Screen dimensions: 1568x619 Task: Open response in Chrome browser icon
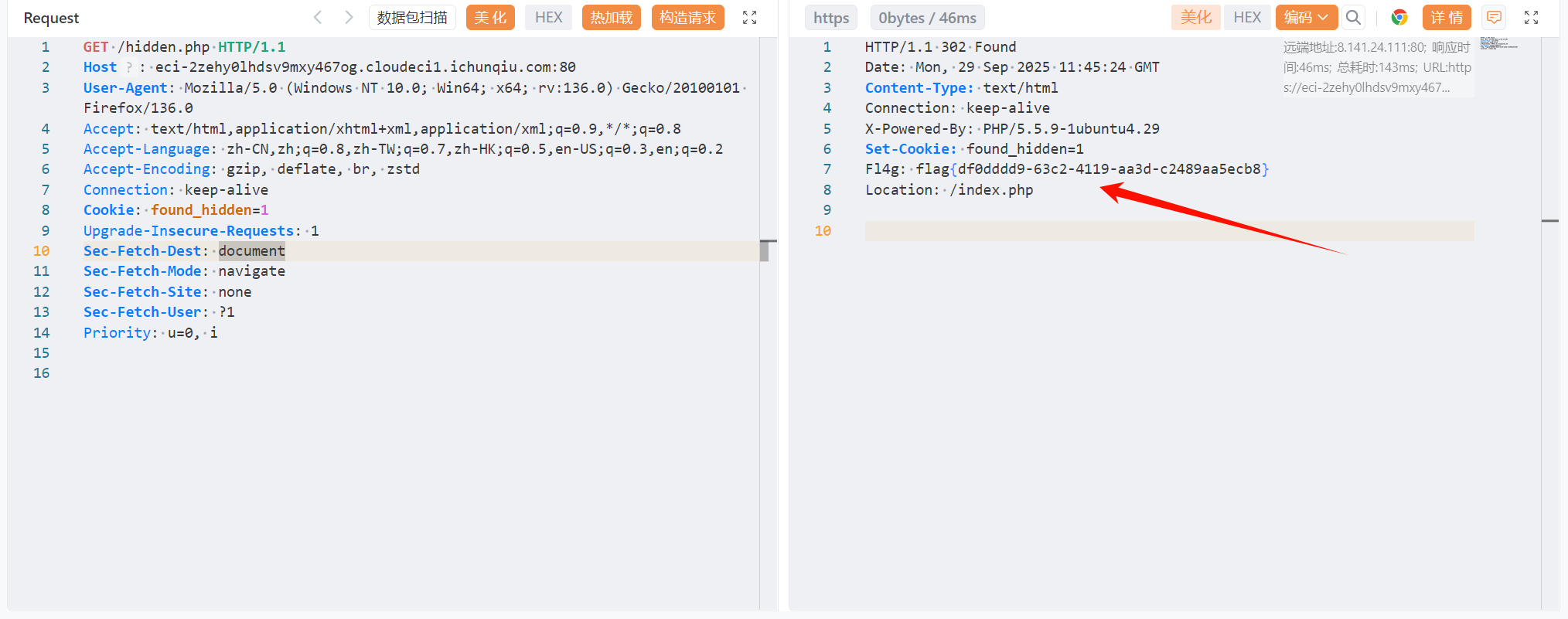pos(1399,17)
